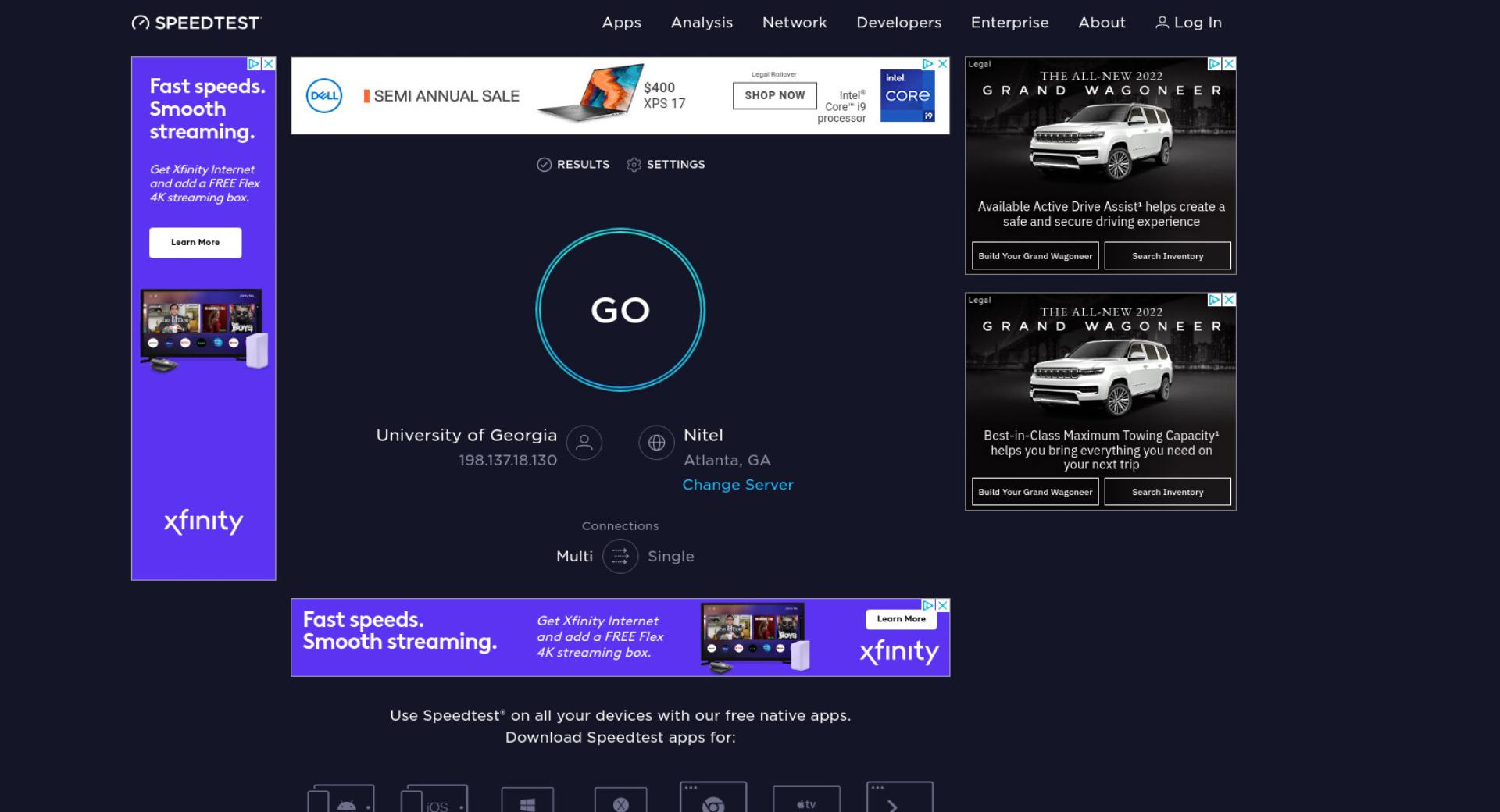Select Multi connections
Screen dimensions: 1500x812
click(x=574, y=556)
